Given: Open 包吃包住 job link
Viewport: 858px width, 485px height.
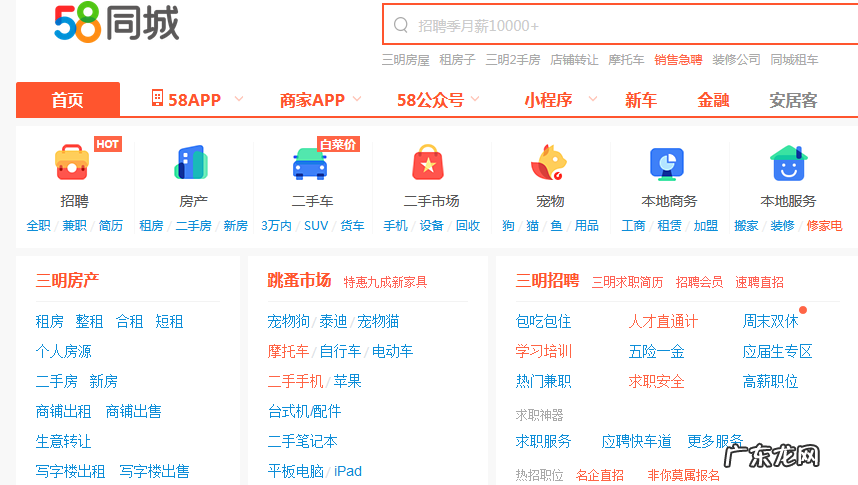Looking at the screenshot, I should tap(543, 321).
